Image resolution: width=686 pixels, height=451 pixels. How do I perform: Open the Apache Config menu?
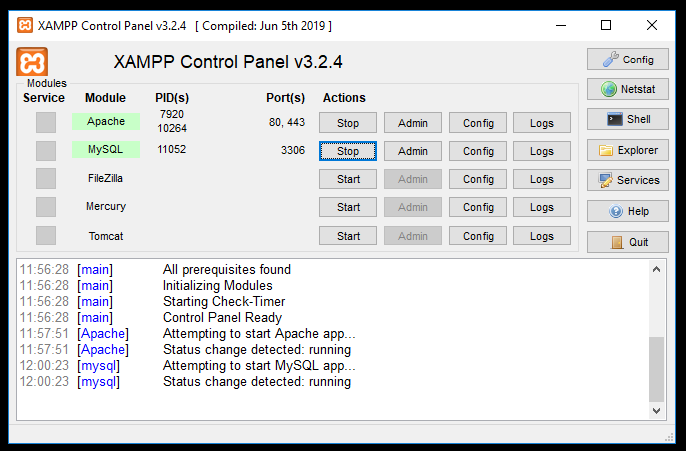tap(478, 123)
